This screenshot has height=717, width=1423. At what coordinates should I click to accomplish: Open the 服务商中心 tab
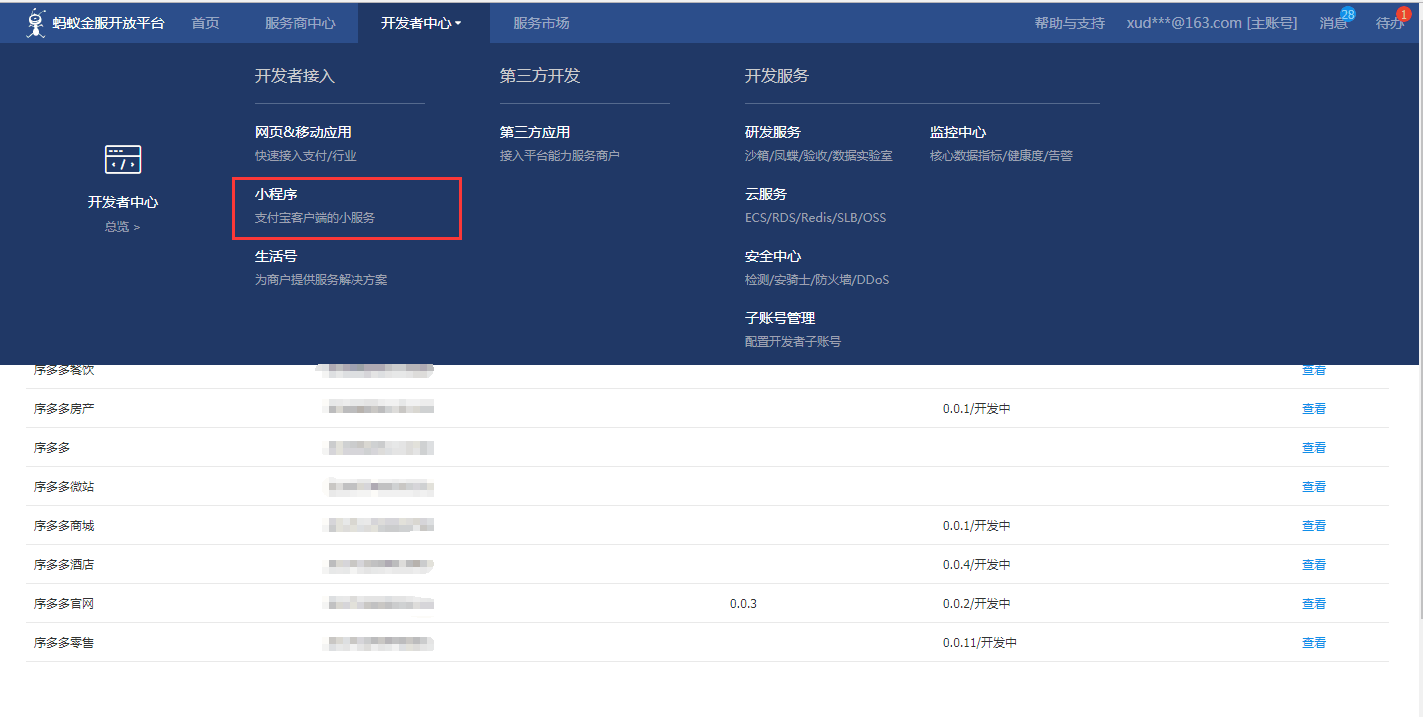pos(300,23)
